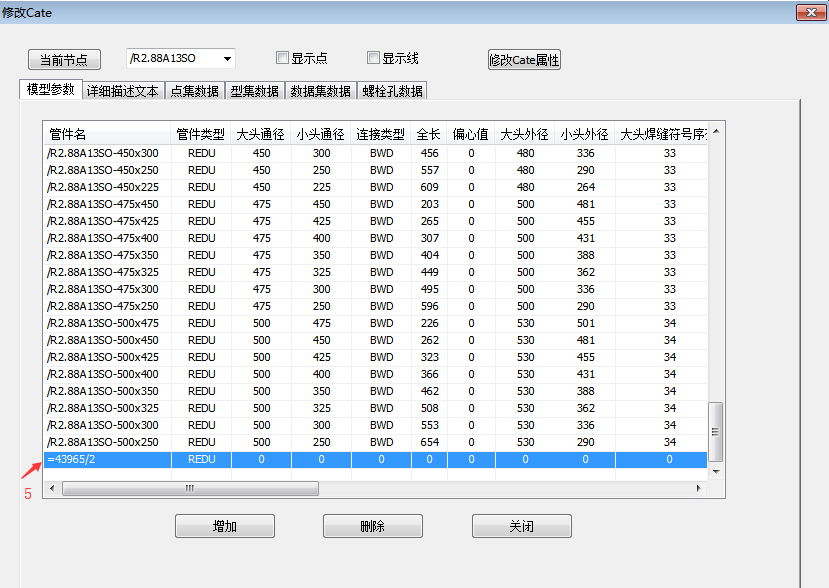Switch to the 点集数据 tab
Screen dimensions: 829x588
click(x=194, y=91)
